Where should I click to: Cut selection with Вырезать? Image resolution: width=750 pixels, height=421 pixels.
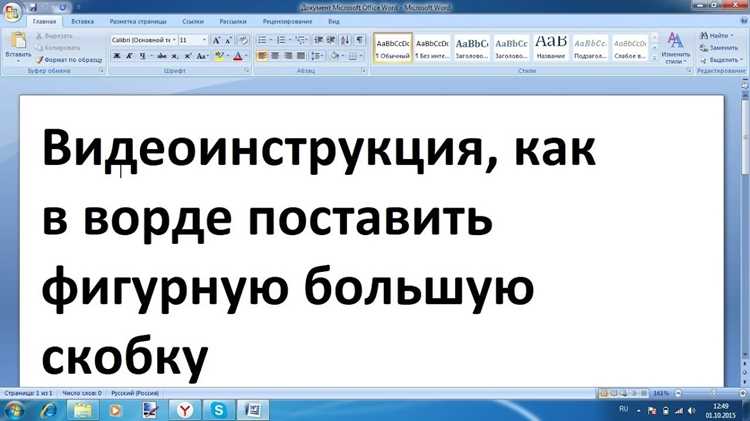pos(55,36)
